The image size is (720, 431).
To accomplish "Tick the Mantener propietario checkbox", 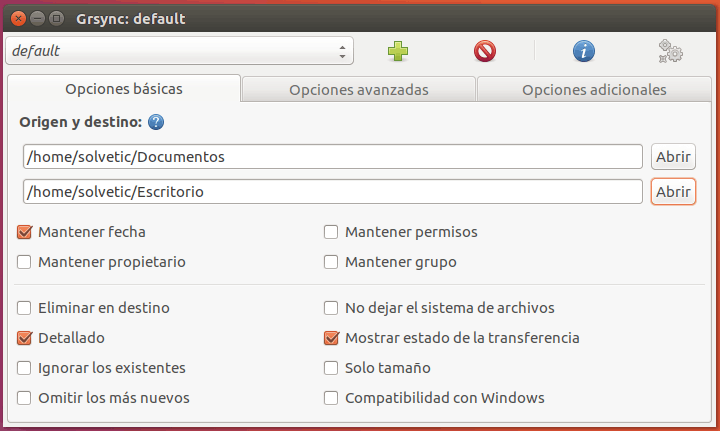I will [x=25, y=262].
